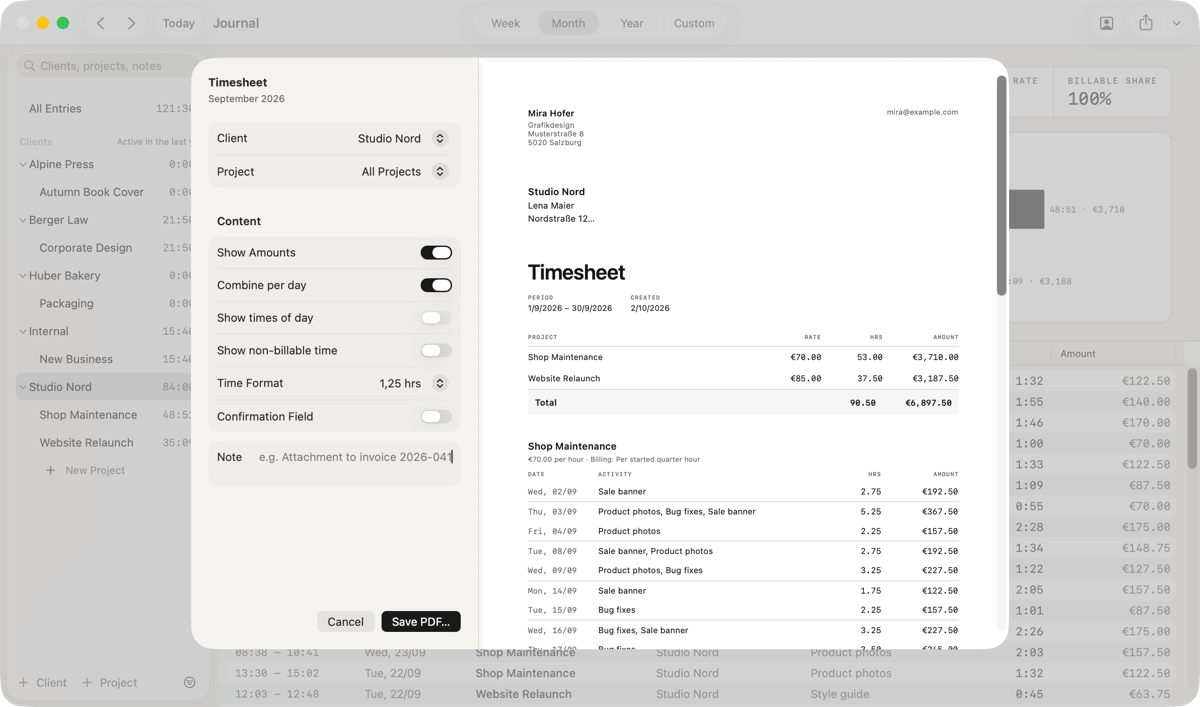Click the Note input field
The width and height of the screenshot is (1200, 707).
point(334,463)
